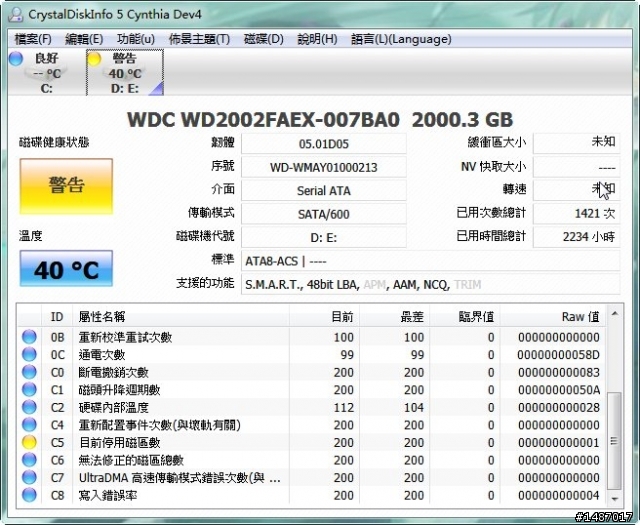The height and width of the screenshot is (525, 640).
Task: Click raw value 000000000083
Action: [558, 372]
